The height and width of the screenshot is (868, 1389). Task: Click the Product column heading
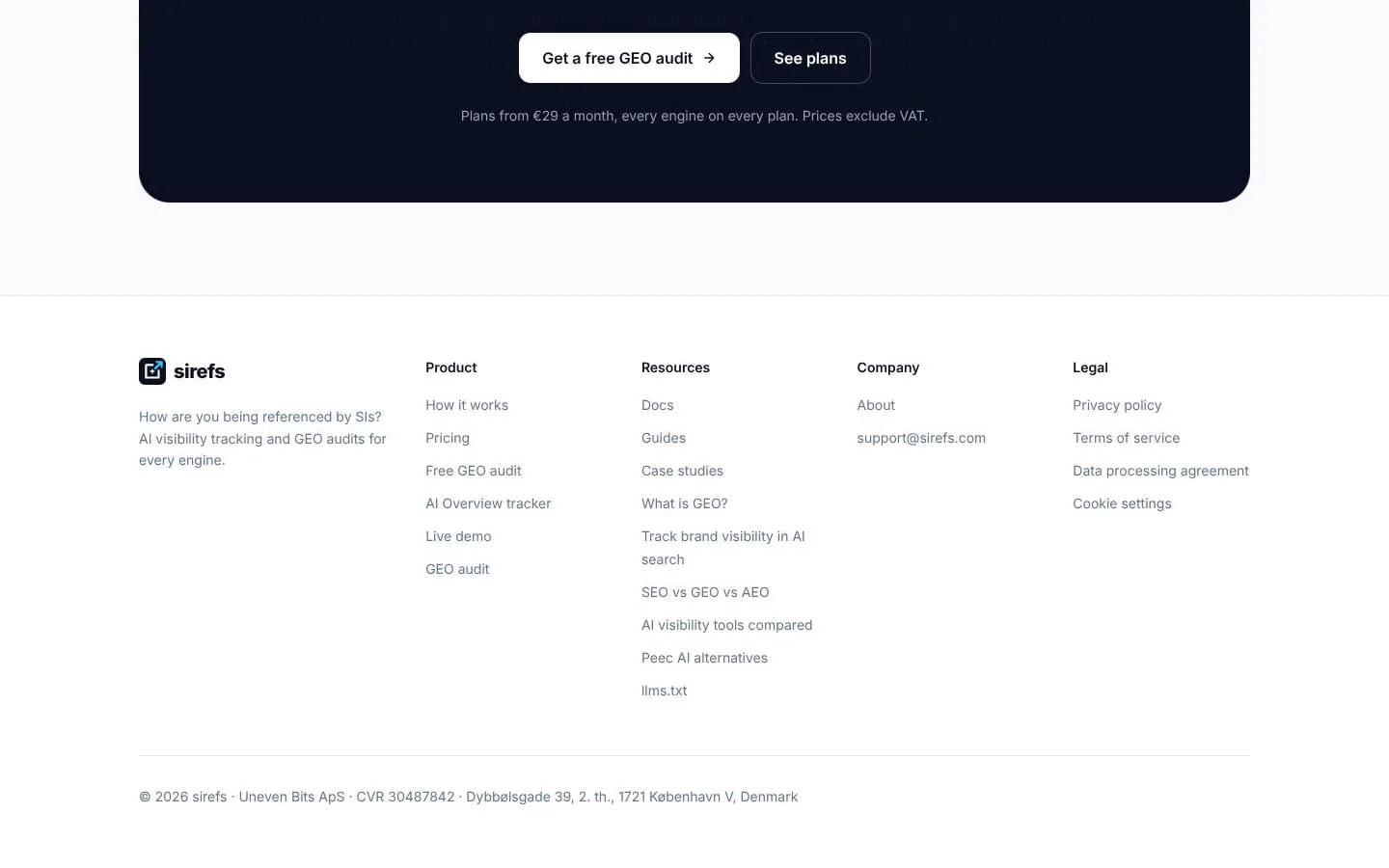pyautogui.click(x=451, y=367)
